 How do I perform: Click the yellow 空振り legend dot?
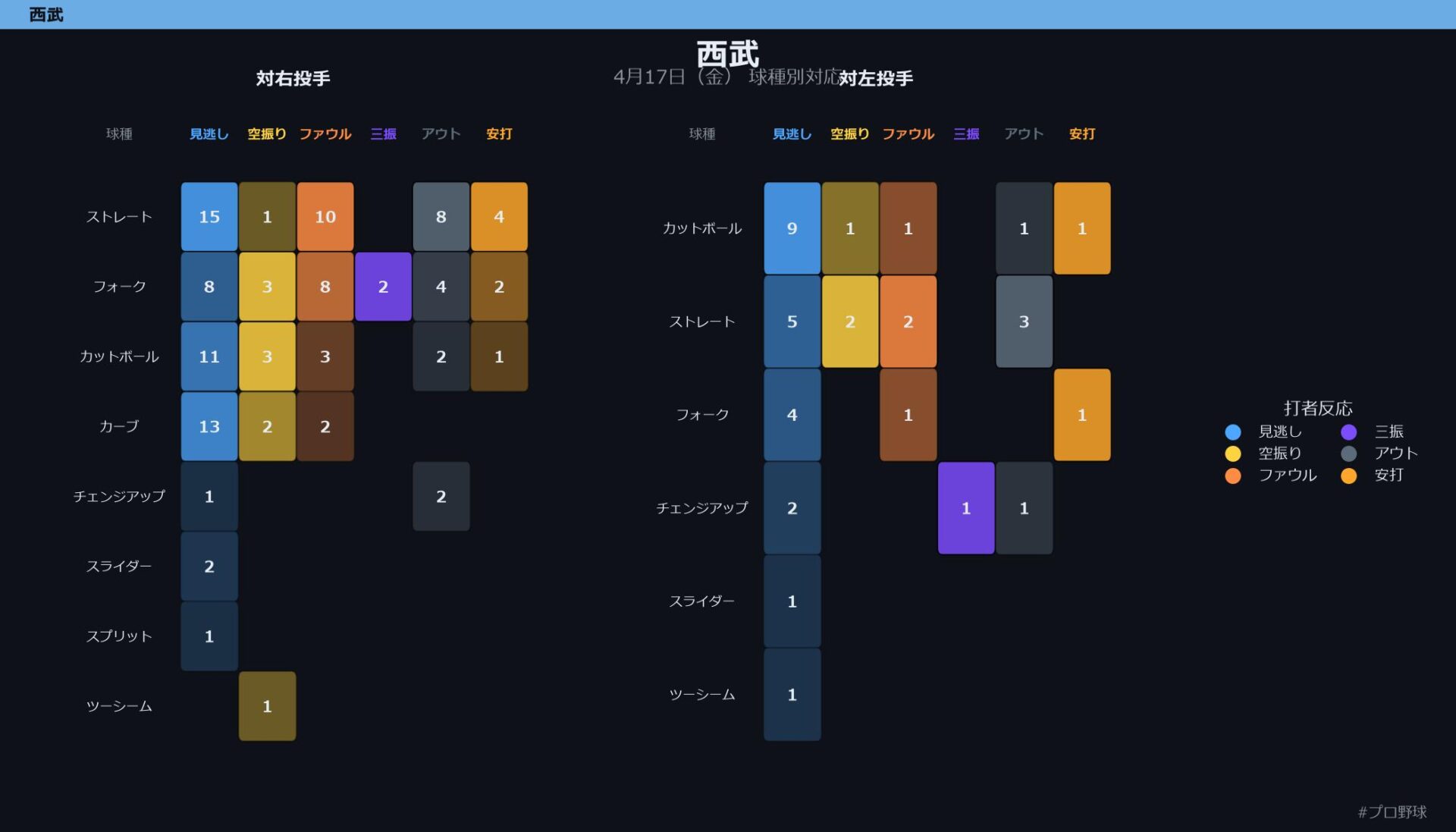1233,454
